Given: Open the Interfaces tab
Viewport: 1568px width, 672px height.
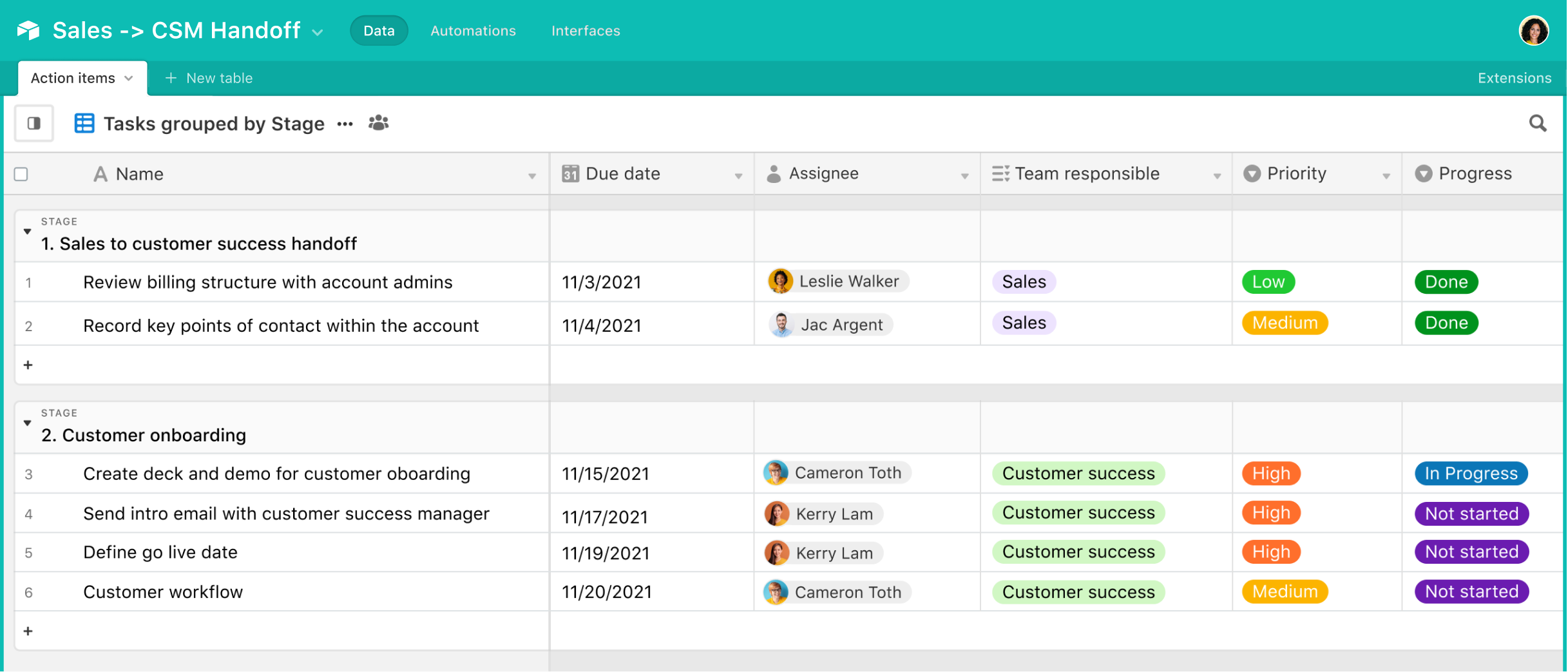Looking at the screenshot, I should coord(586,31).
